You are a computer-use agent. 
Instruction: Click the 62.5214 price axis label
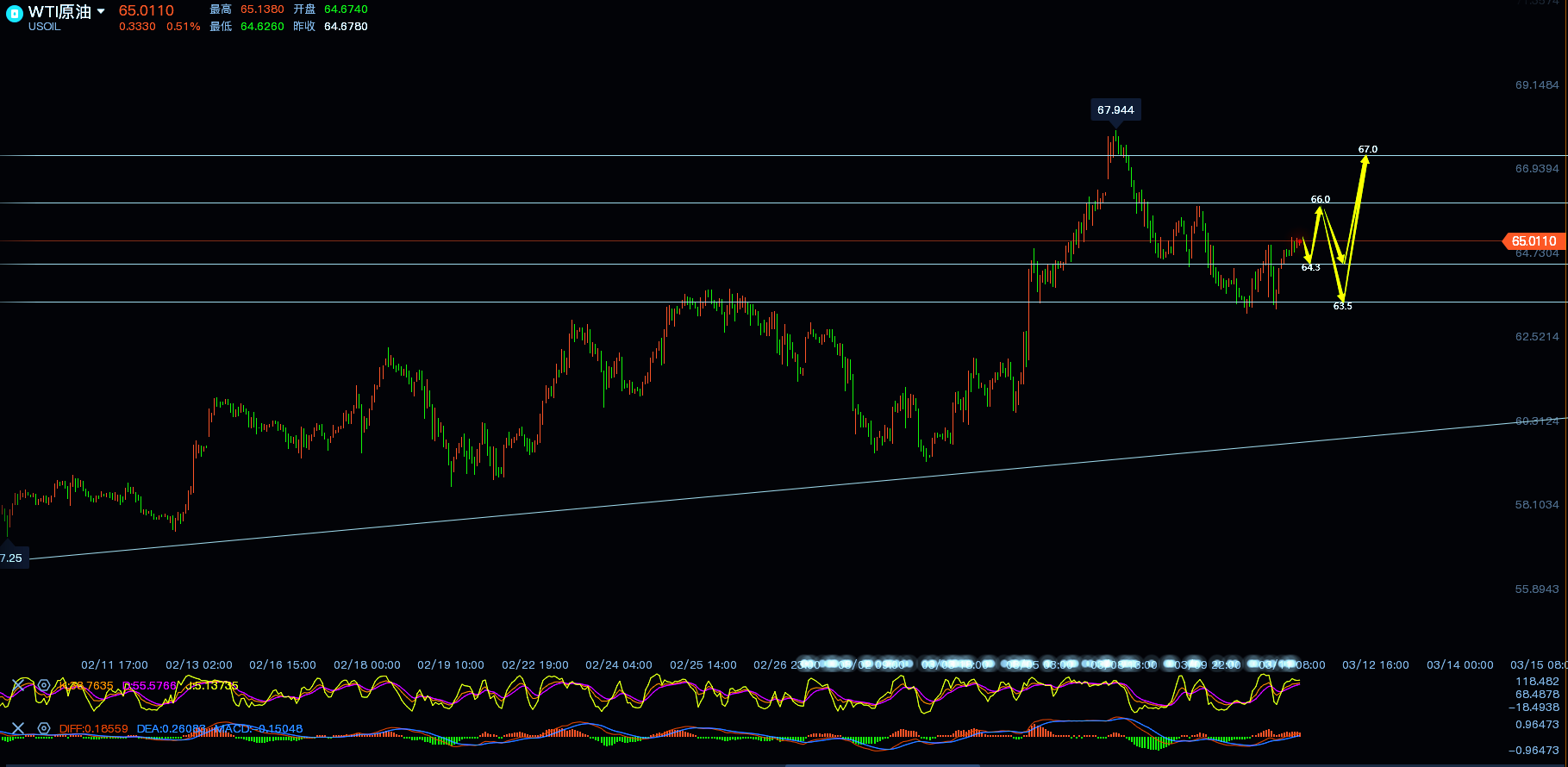pos(1536,337)
